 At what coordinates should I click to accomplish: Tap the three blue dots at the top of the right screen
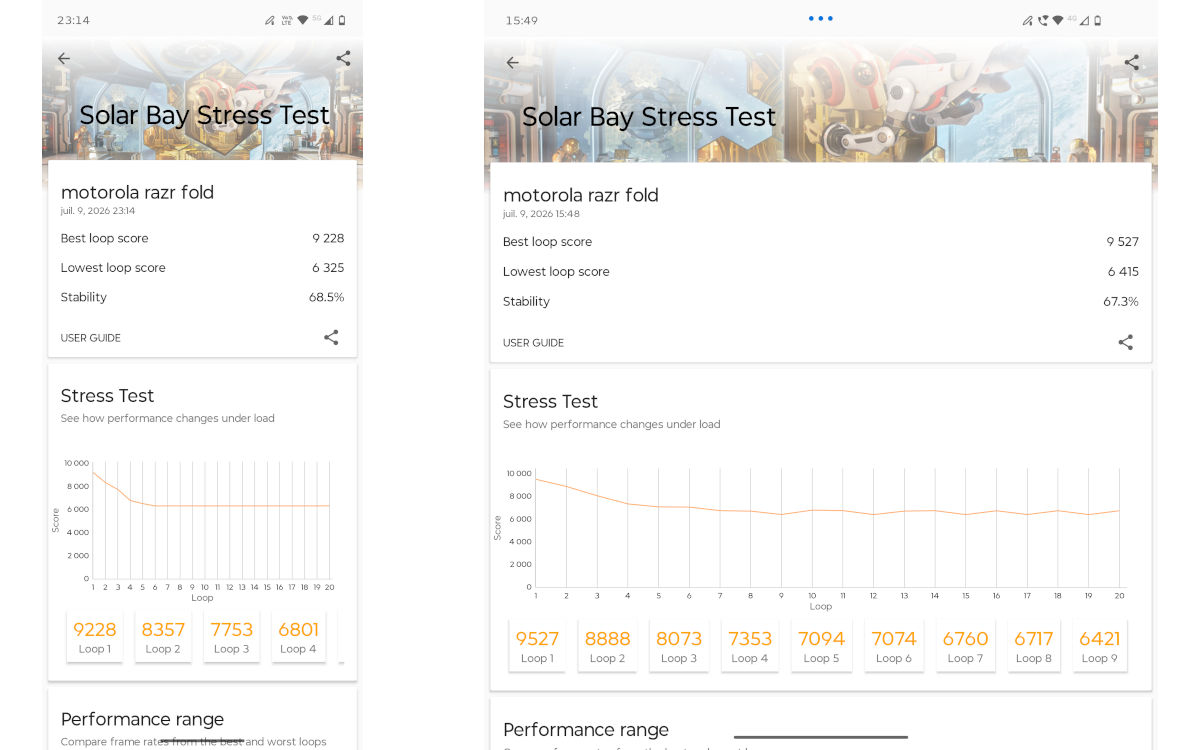click(x=820, y=18)
